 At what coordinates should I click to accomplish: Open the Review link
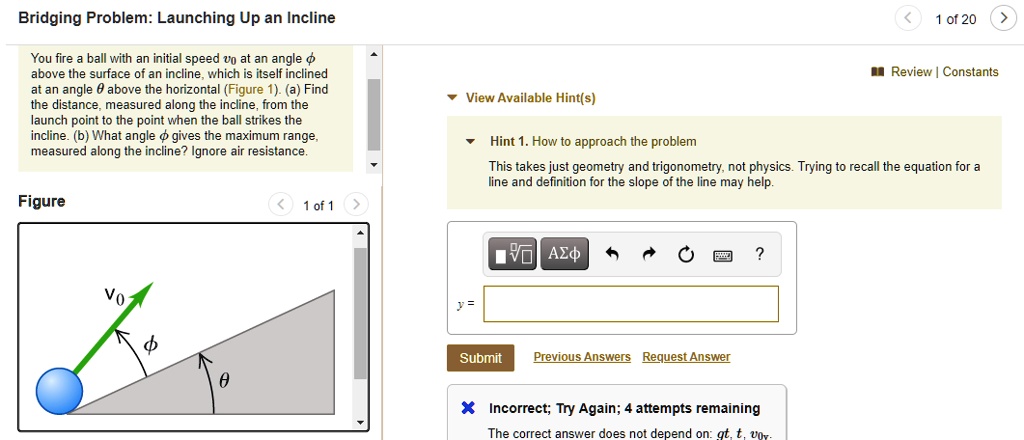click(x=911, y=72)
